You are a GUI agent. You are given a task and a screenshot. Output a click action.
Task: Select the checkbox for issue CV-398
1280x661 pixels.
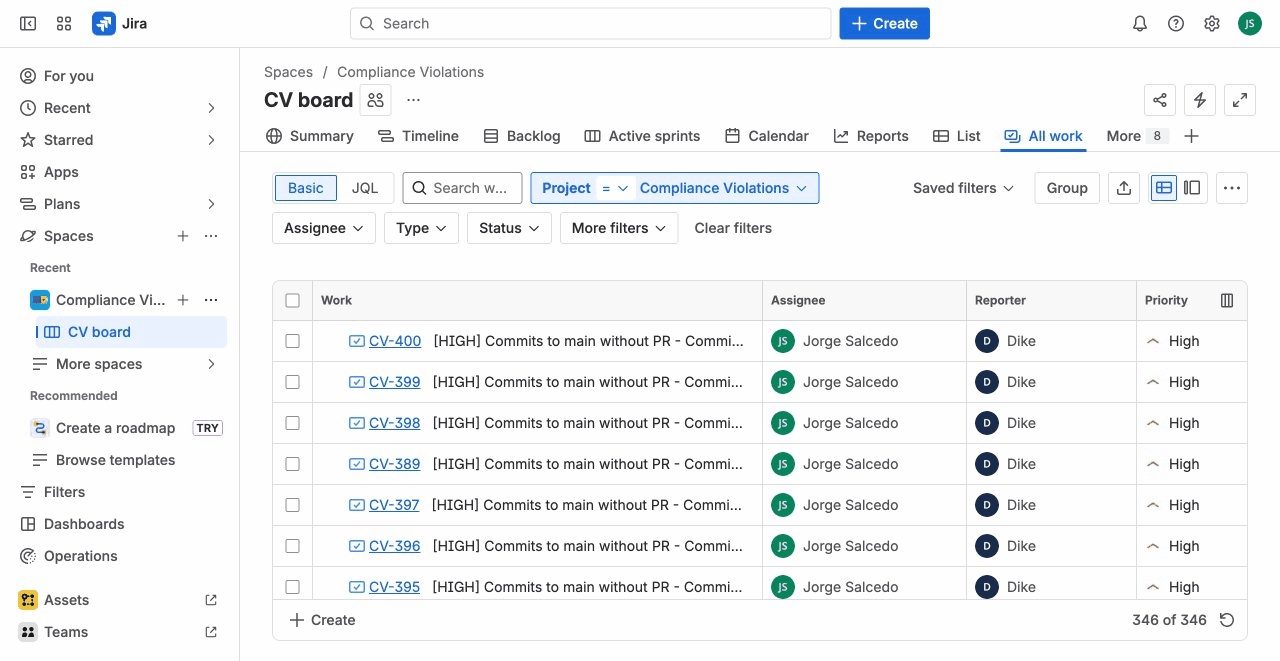click(x=292, y=422)
